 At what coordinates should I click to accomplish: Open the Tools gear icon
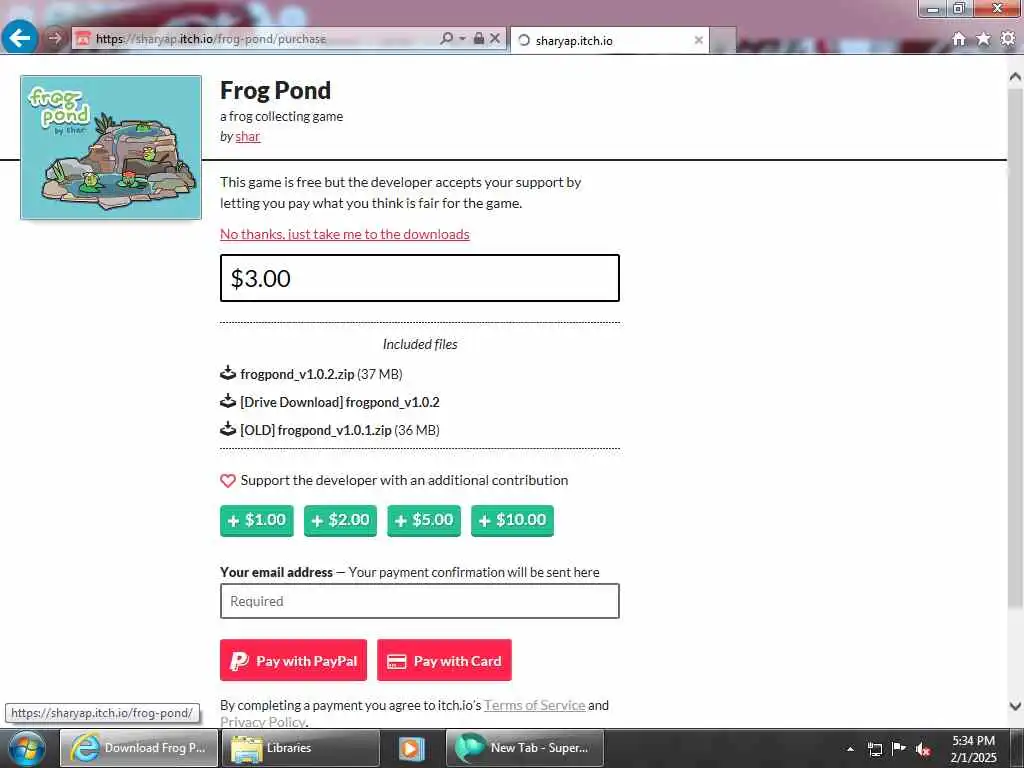[1008, 39]
